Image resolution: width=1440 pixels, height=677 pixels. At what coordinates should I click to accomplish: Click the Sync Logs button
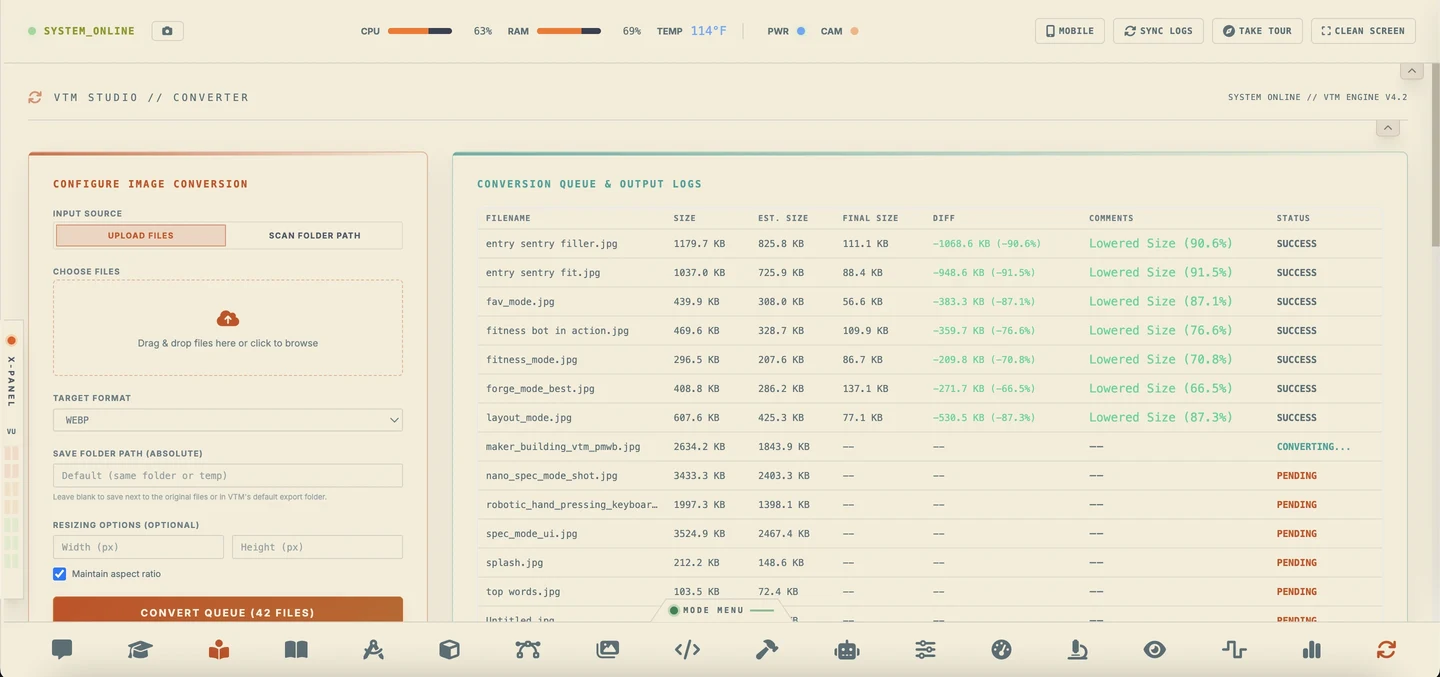coord(1158,31)
